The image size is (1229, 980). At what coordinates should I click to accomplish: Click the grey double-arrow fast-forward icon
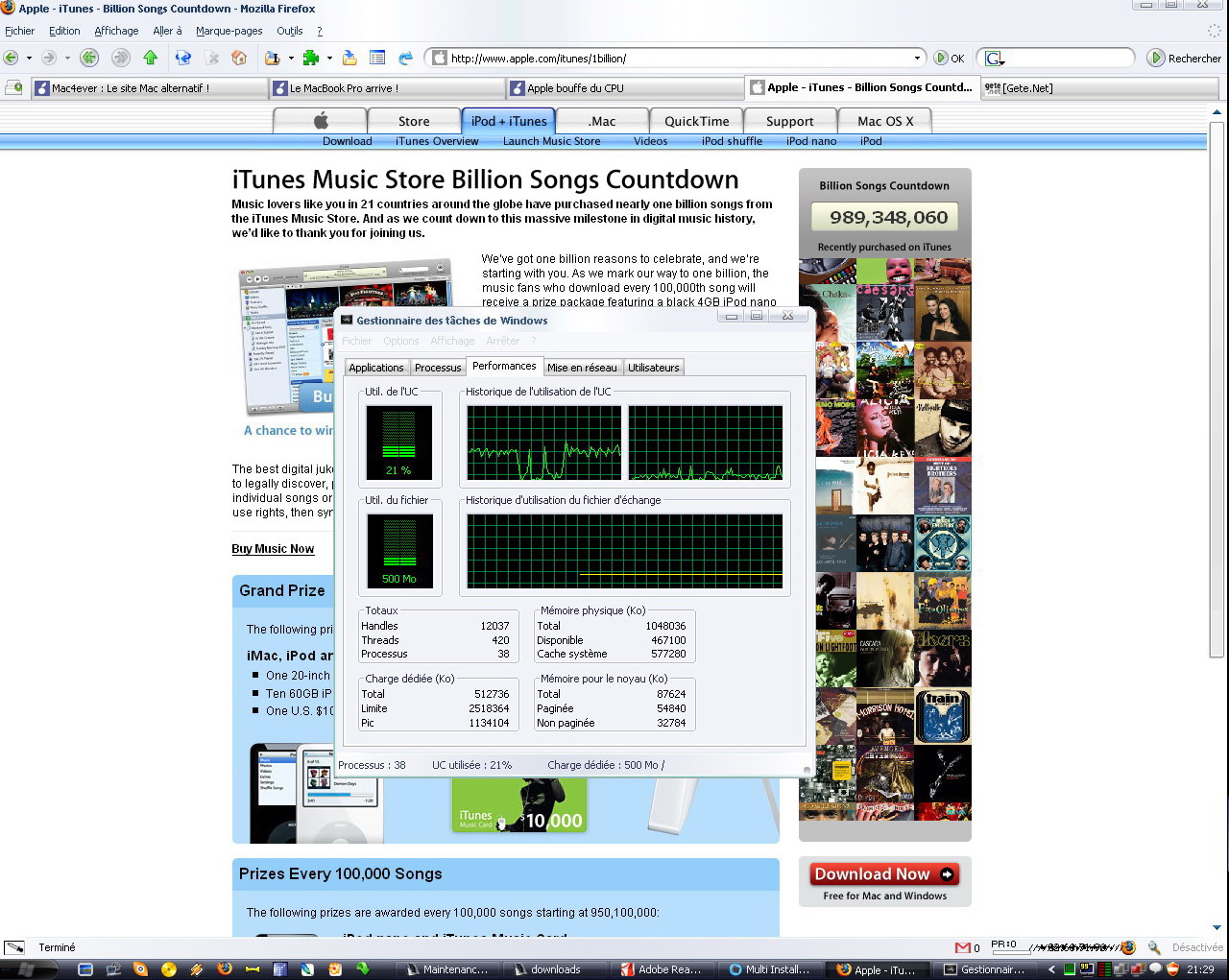click(x=121, y=58)
